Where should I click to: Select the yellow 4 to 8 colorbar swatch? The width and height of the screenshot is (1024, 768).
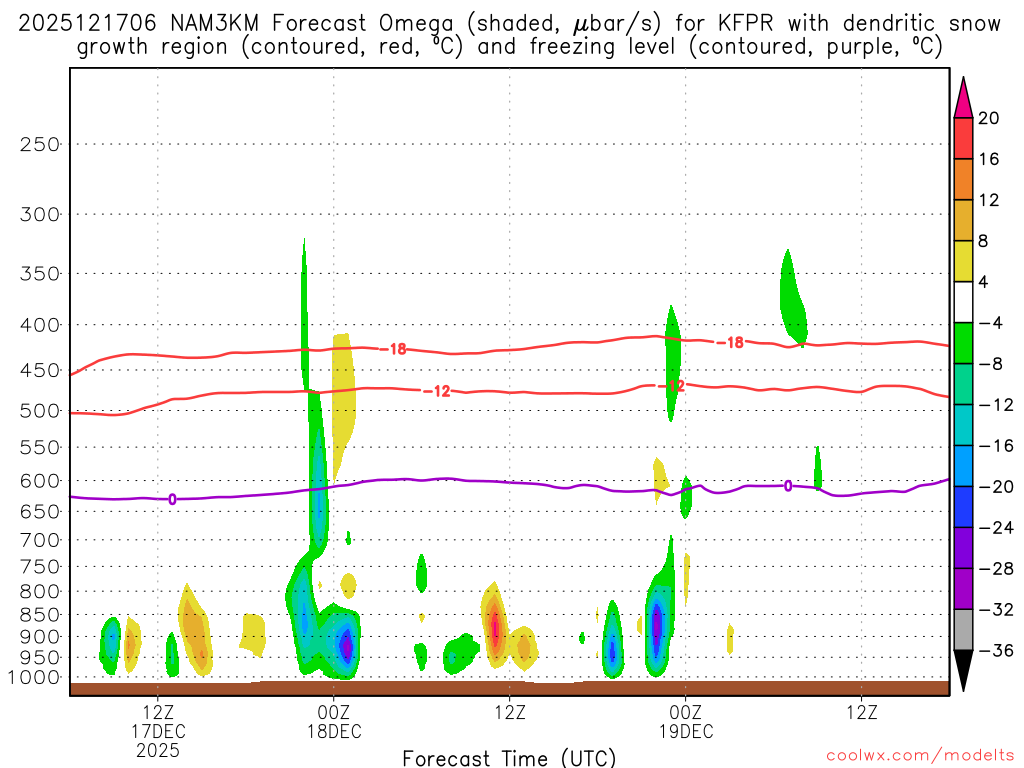[x=963, y=261]
